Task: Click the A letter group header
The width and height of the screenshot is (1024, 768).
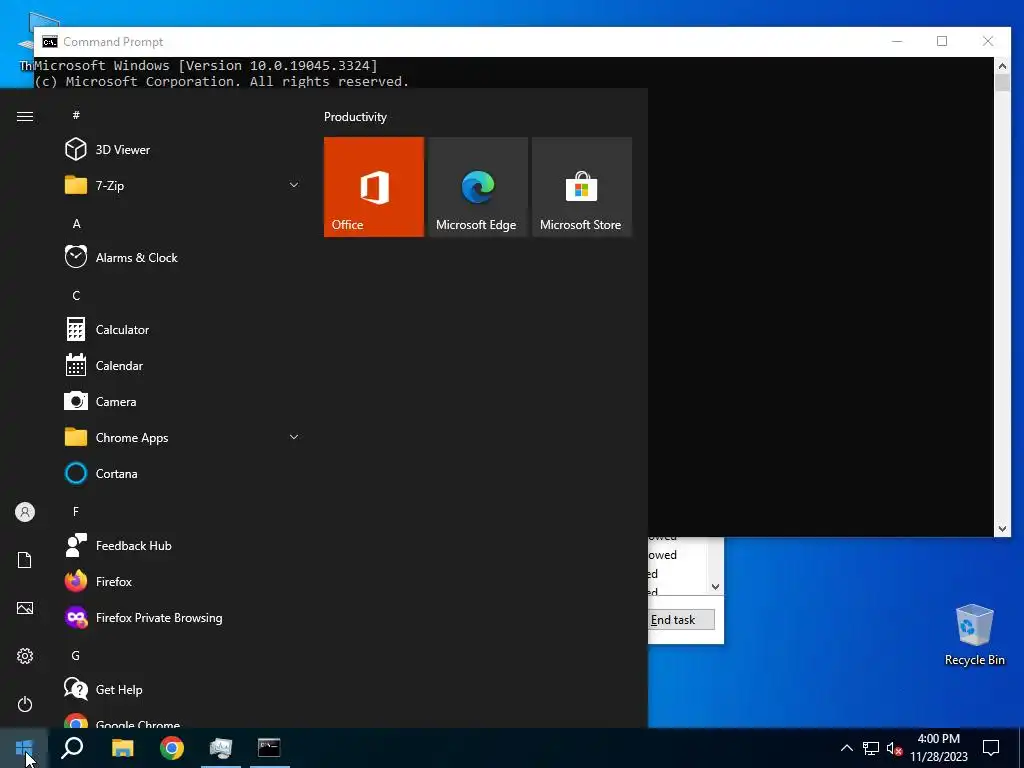Action: click(x=76, y=224)
